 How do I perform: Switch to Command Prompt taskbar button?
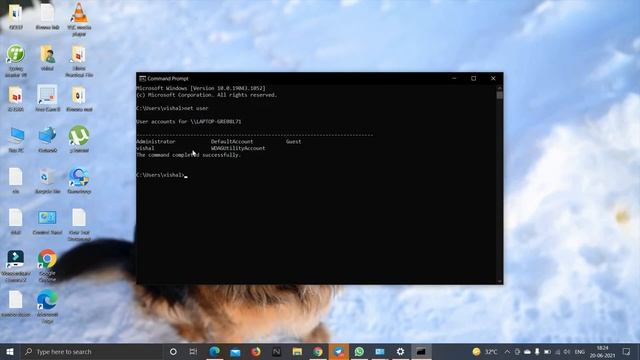[x=421, y=351]
